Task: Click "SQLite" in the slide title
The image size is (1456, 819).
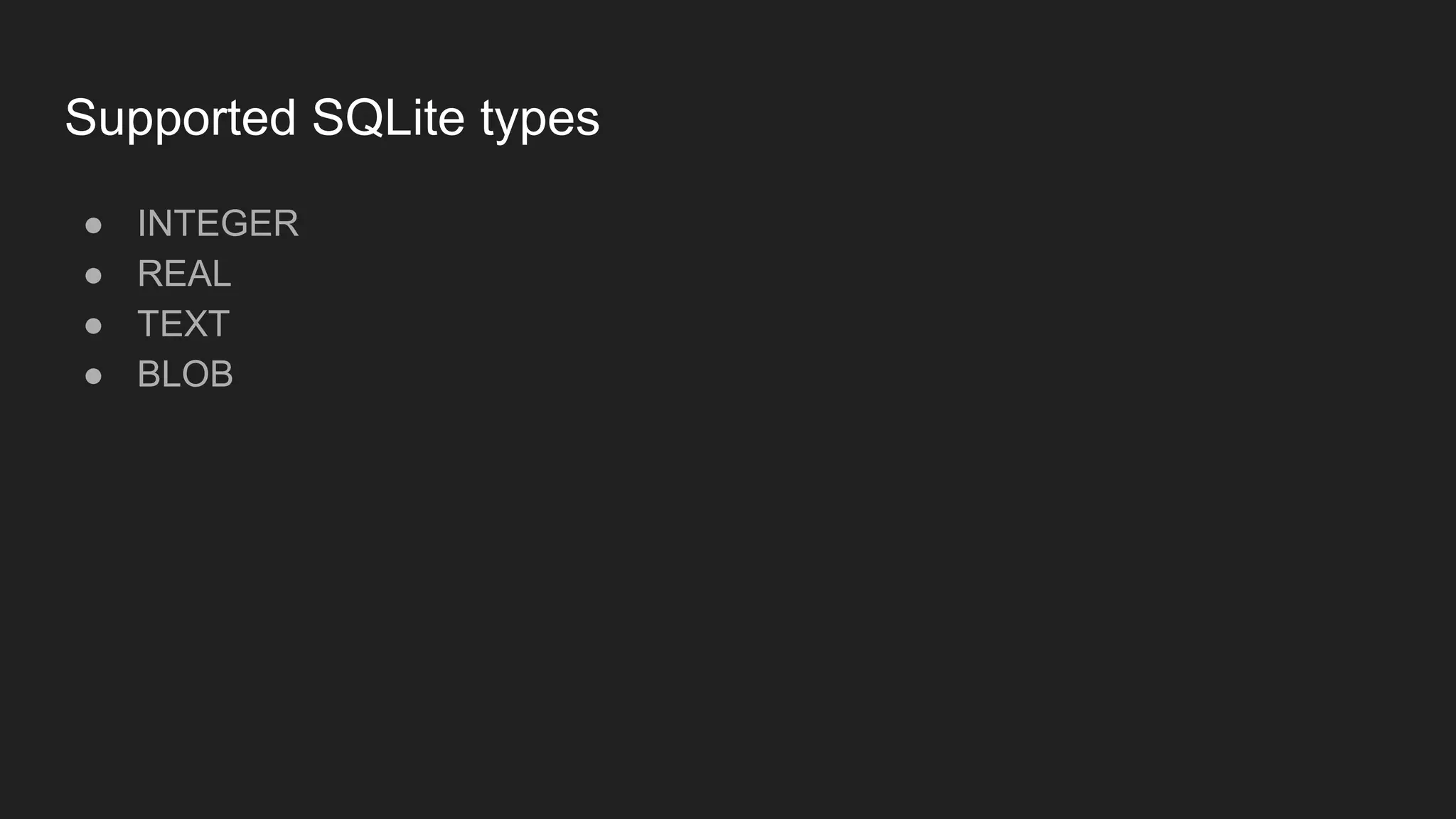Action: point(388,118)
